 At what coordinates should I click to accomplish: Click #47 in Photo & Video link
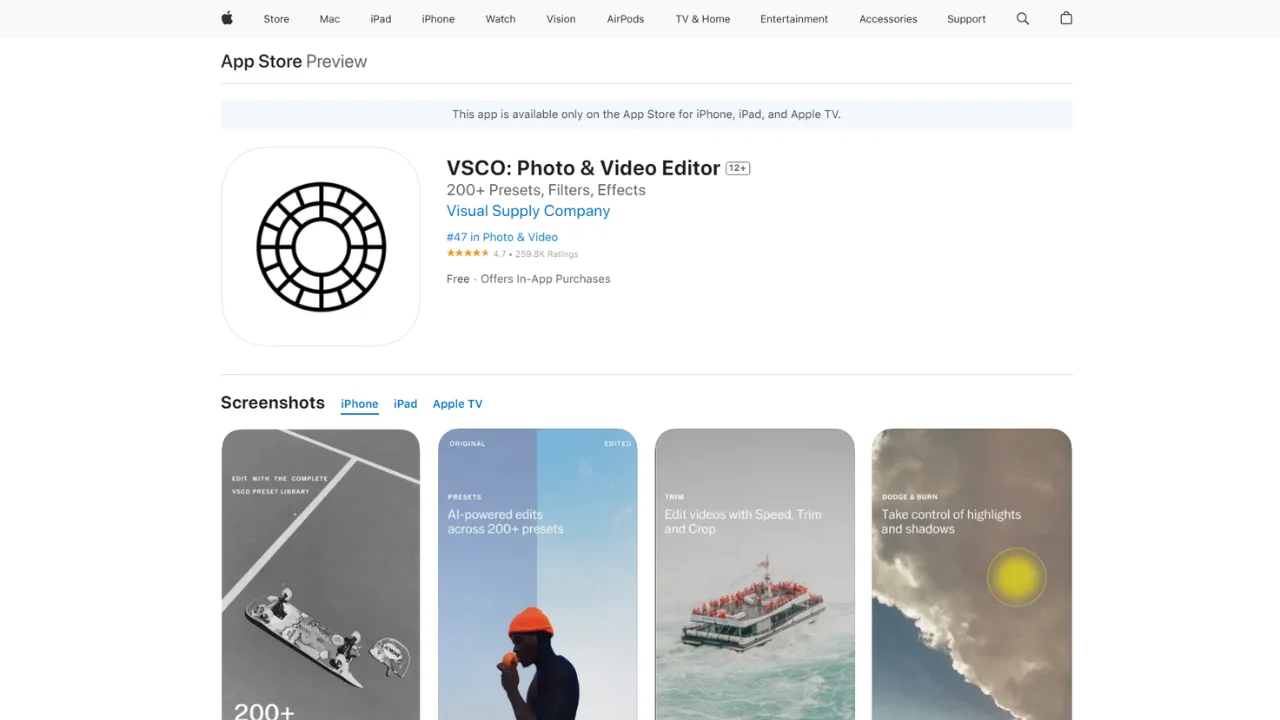point(502,237)
